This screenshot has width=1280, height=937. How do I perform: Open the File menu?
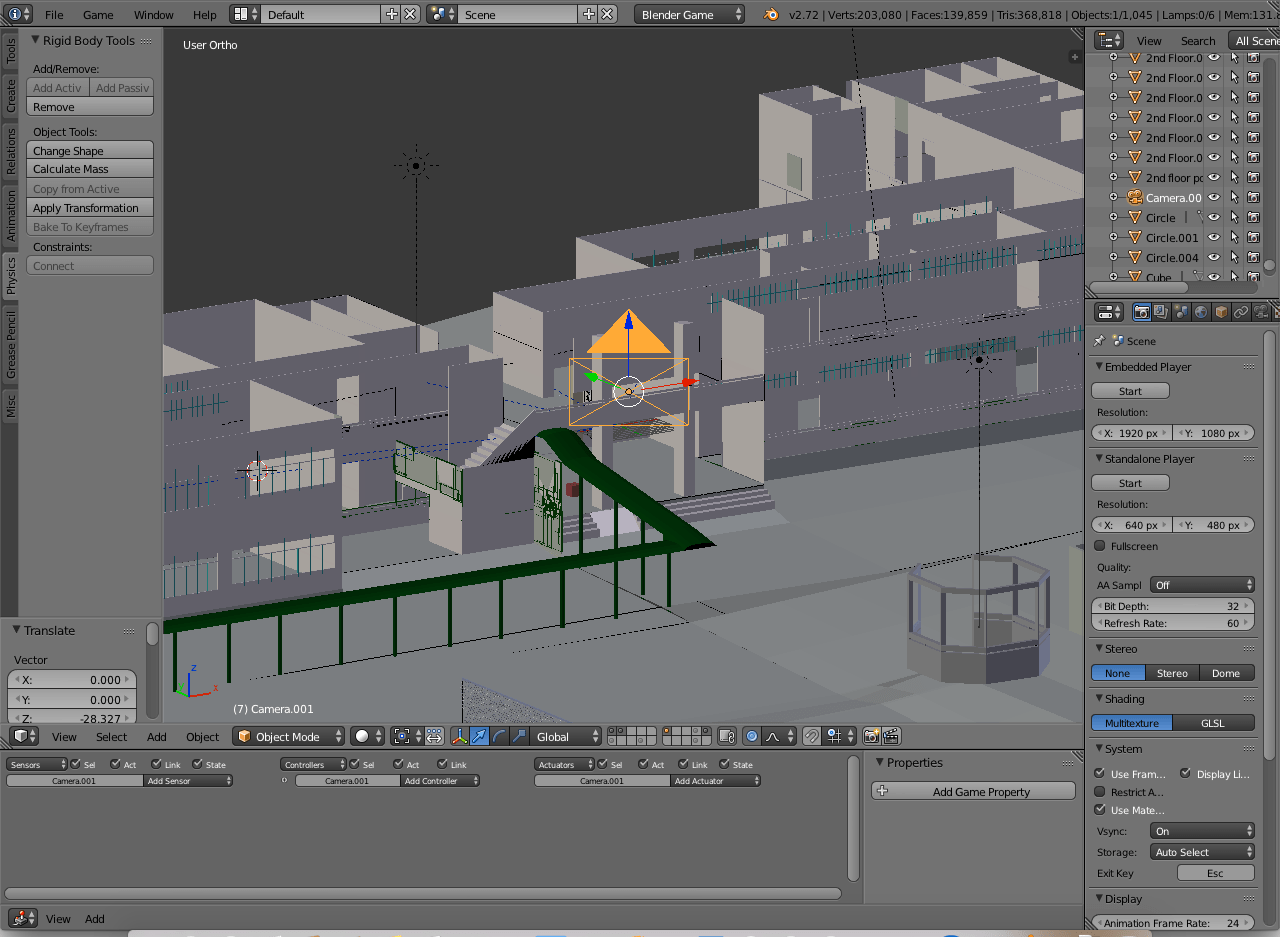click(54, 15)
